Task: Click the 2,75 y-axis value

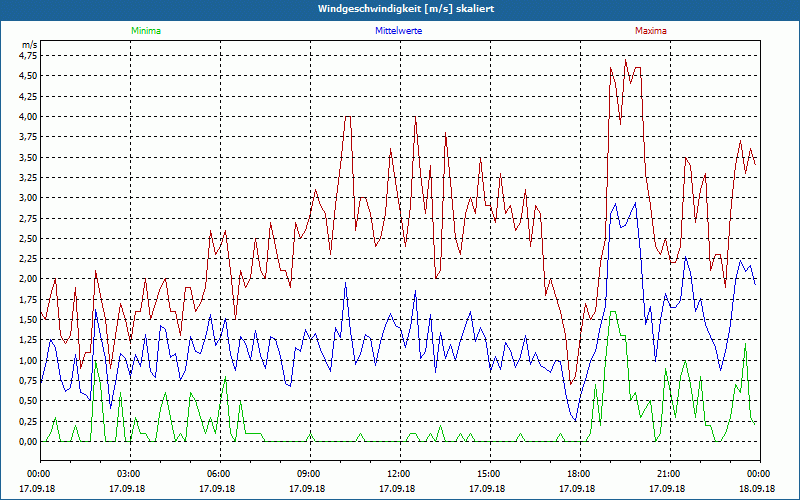Action: tap(28, 218)
